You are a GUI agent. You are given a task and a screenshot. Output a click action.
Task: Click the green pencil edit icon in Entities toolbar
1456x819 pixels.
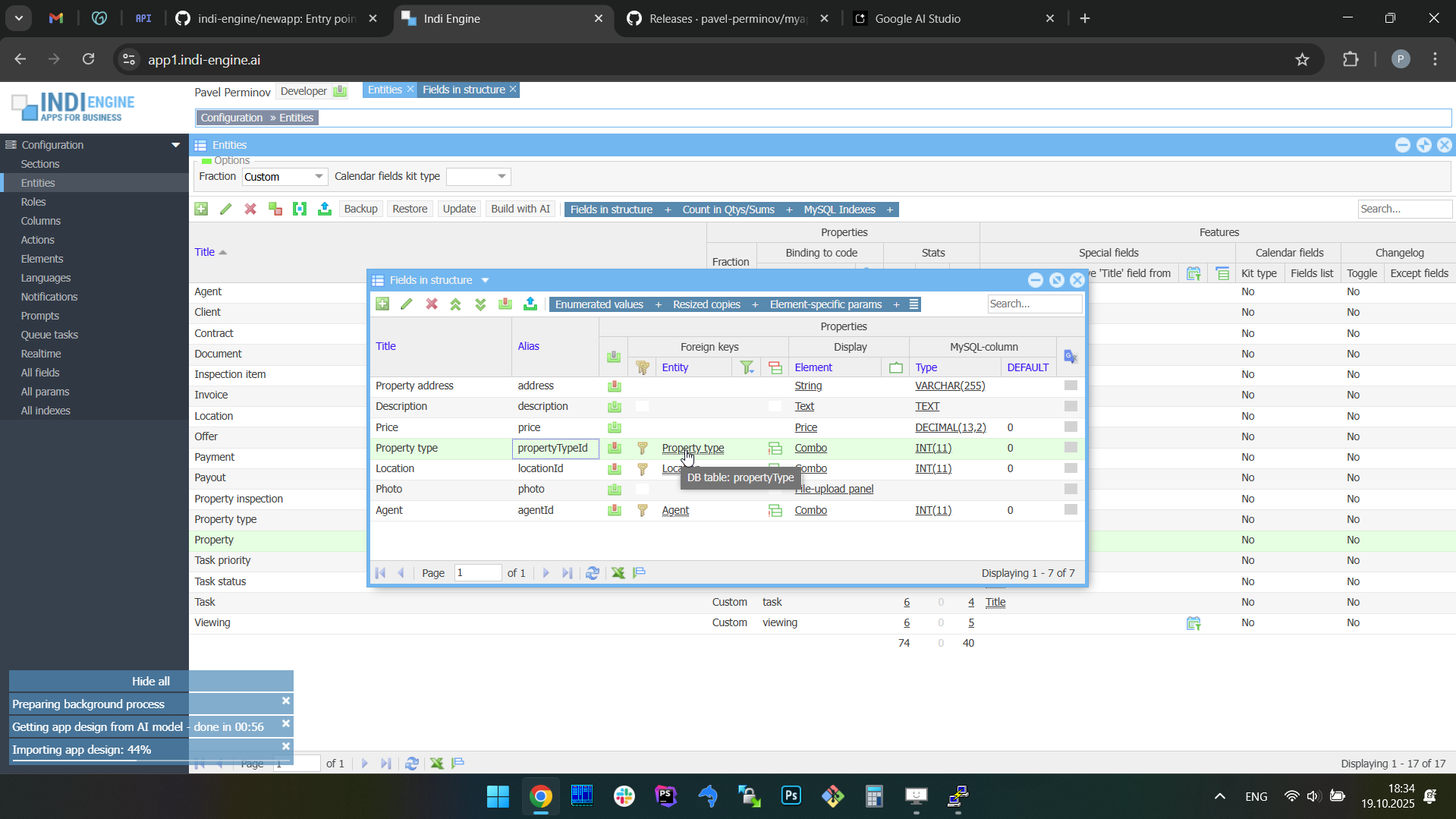click(226, 209)
